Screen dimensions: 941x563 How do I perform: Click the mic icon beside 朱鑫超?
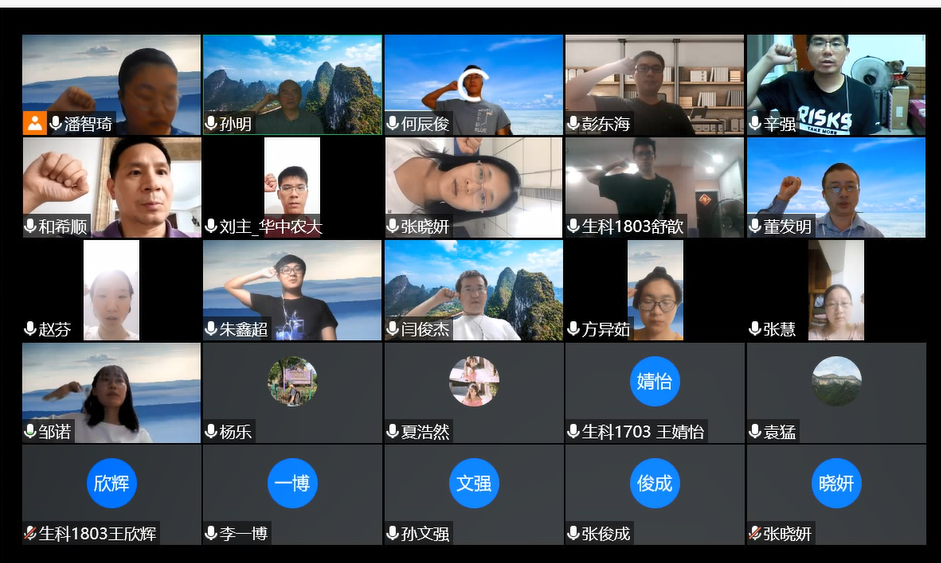click(211, 329)
